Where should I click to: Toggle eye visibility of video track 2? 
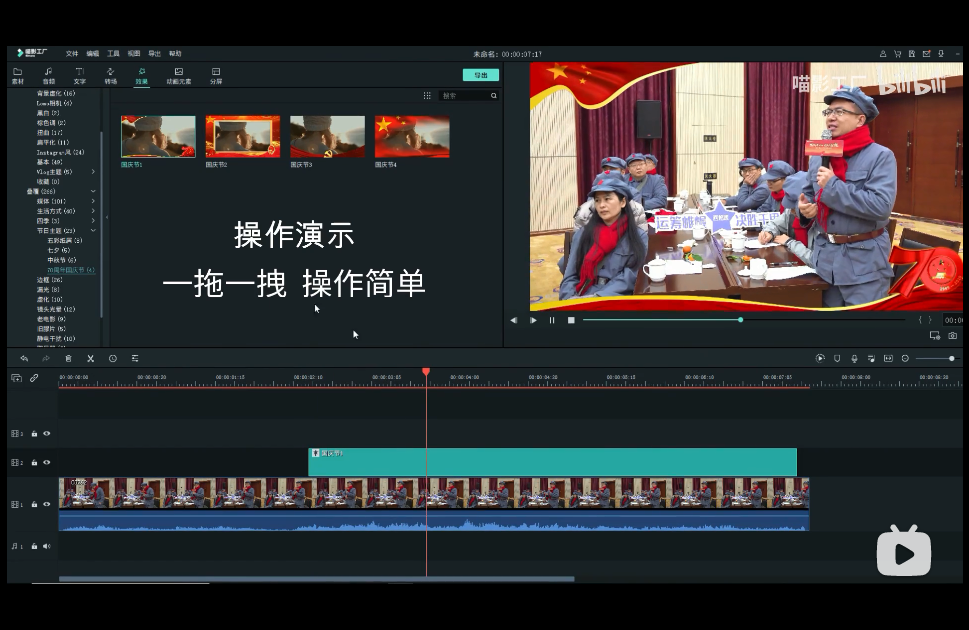[x=46, y=463]
